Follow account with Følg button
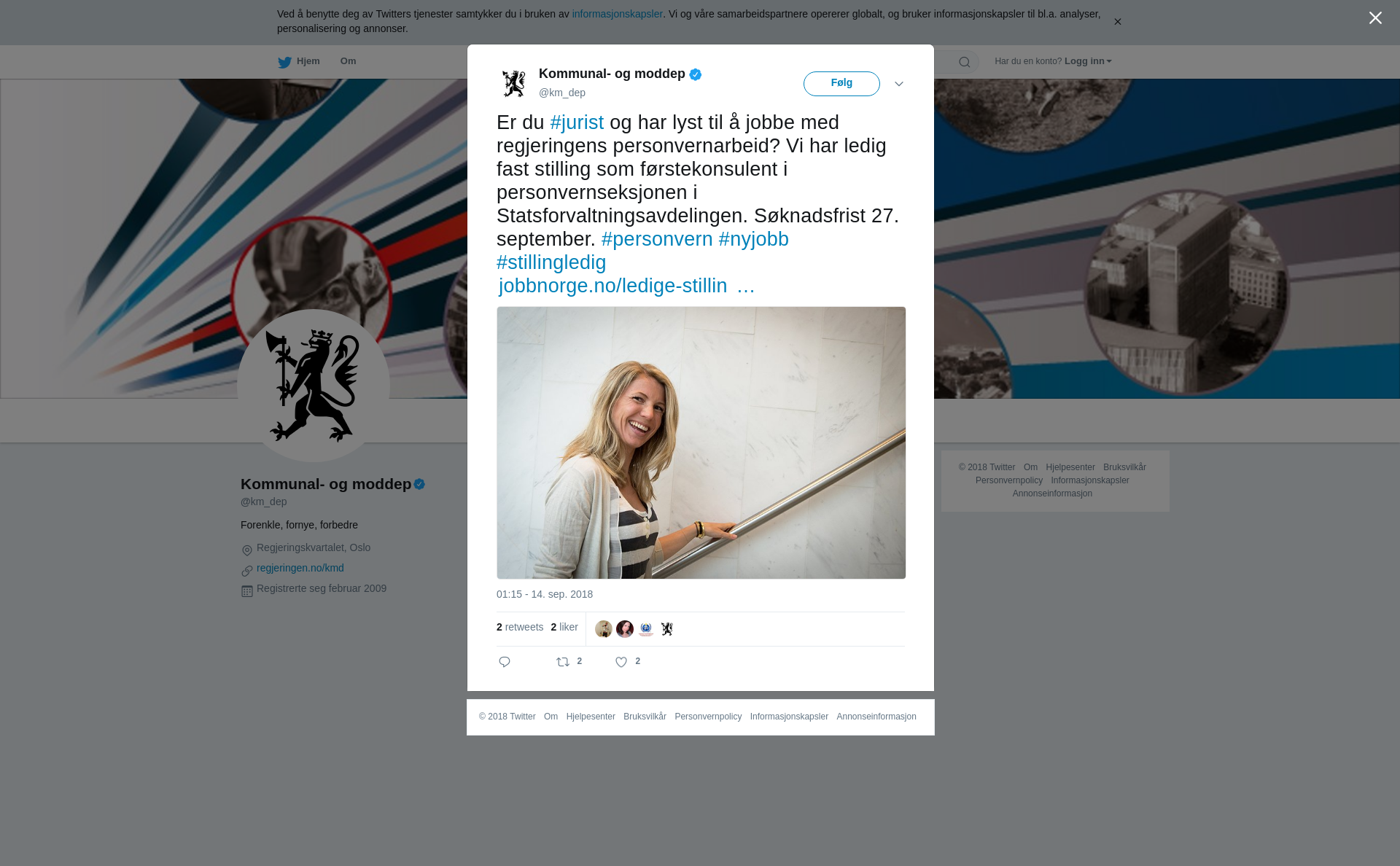This screenshot has width=1400, height=866. pyautogui.click(x=841, y=84)
